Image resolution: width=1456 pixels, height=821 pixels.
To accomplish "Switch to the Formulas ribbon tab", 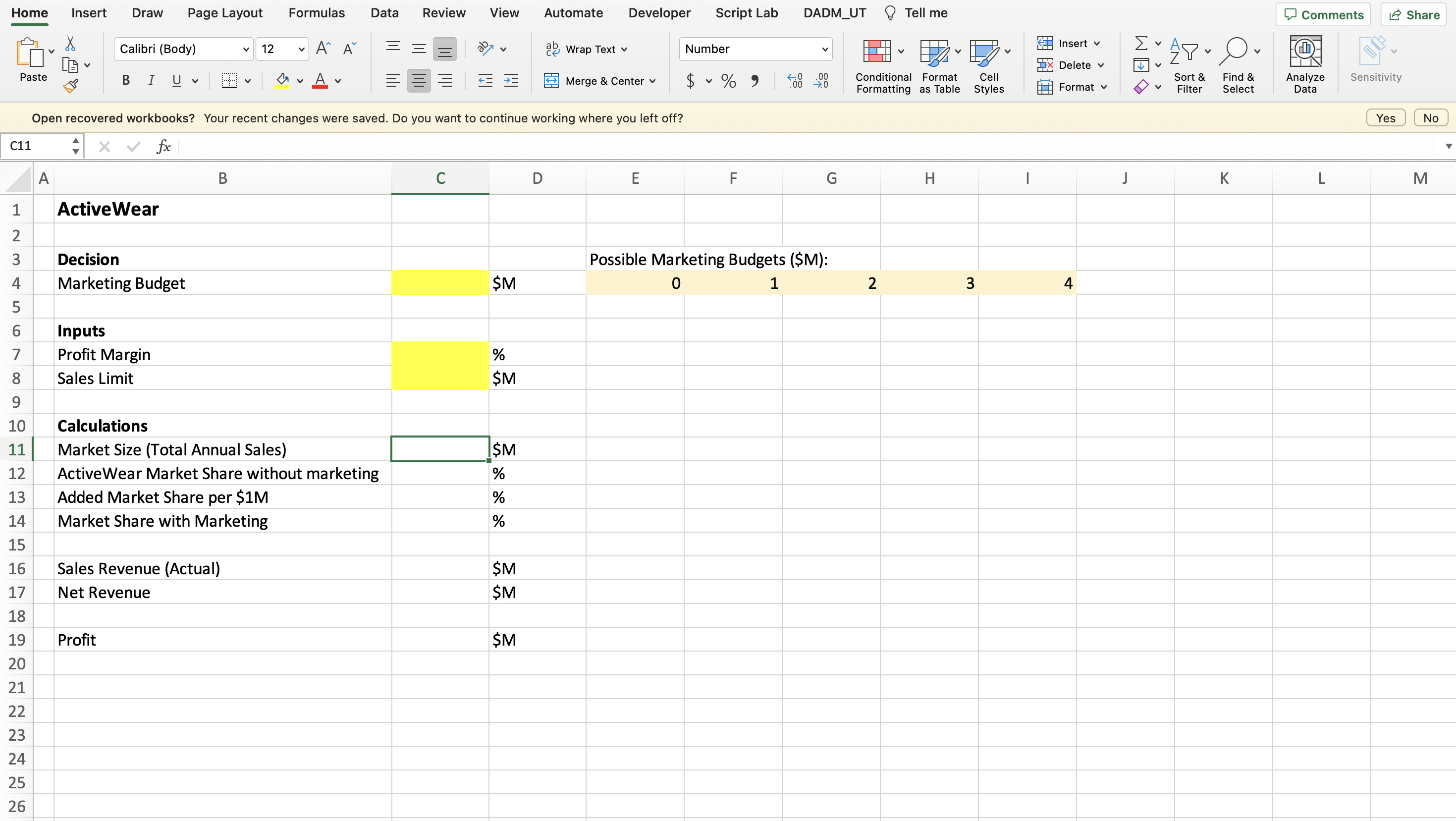I will click(x=316, y=12).
